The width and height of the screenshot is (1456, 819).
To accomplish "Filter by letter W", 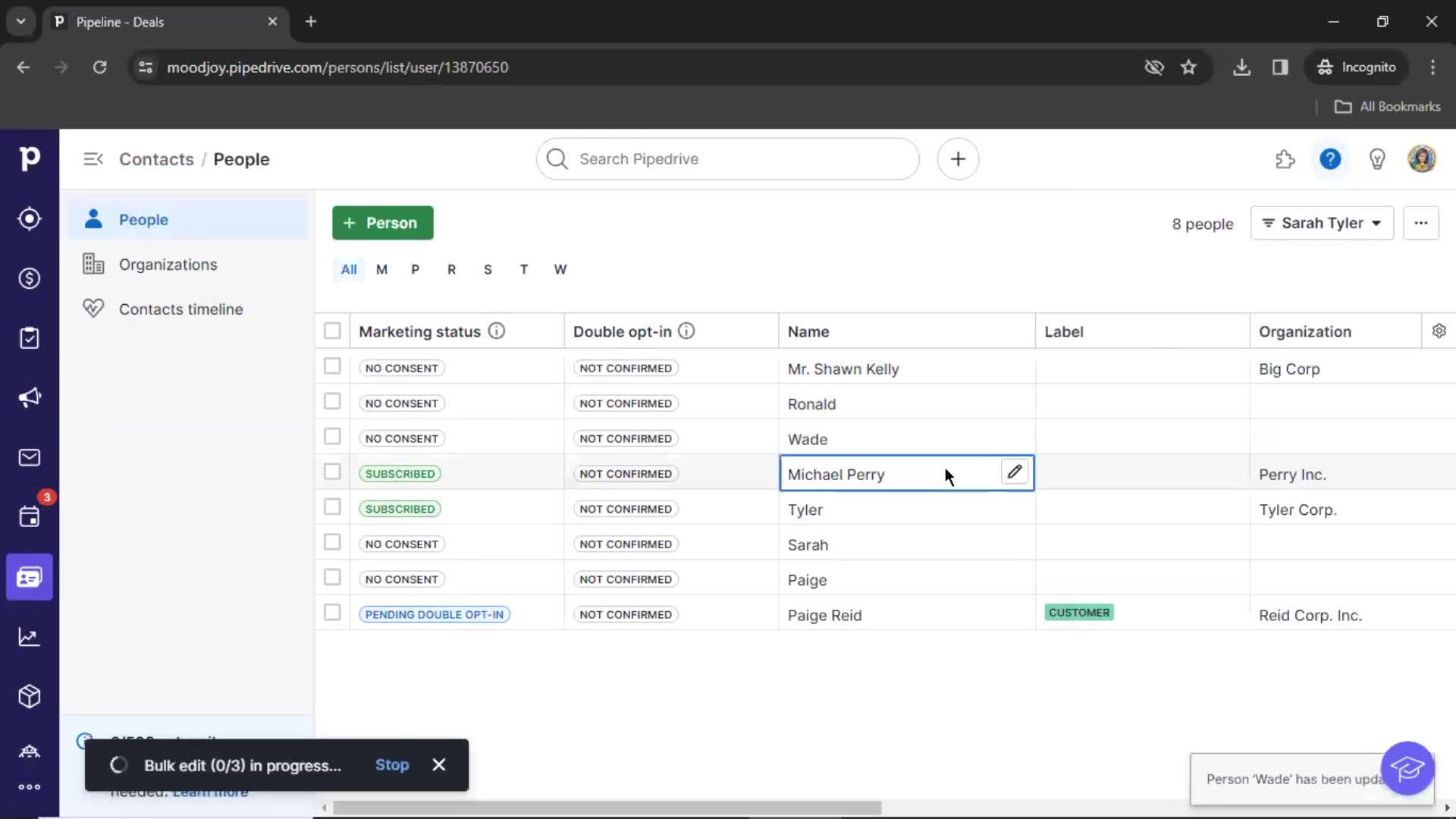I will tap(560, 269).
